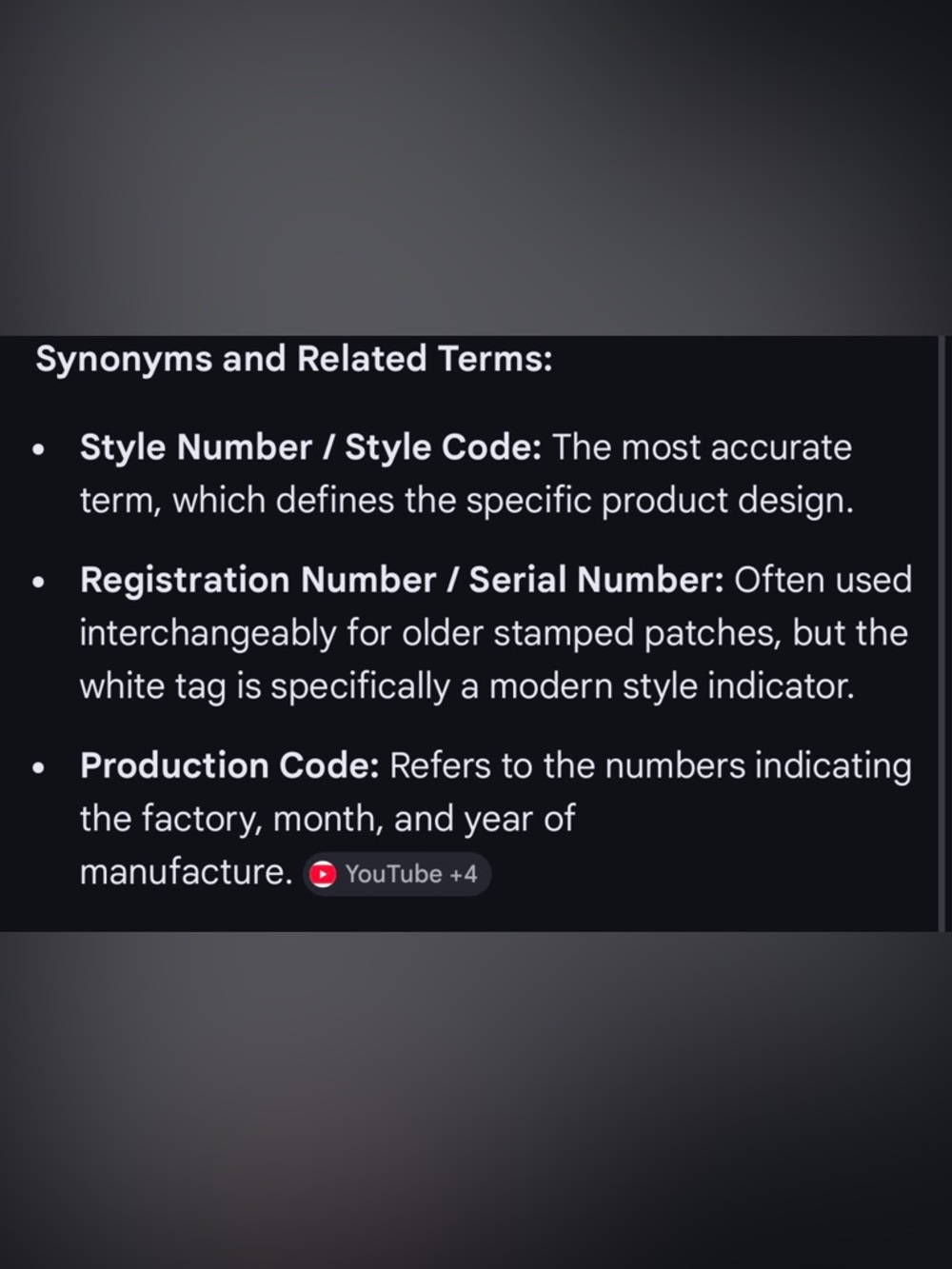Click the line 'white tag is specifically a modern style indicator.'
Screen dimensions: 952x1269
pyautogui.click(x=467, y=686)
